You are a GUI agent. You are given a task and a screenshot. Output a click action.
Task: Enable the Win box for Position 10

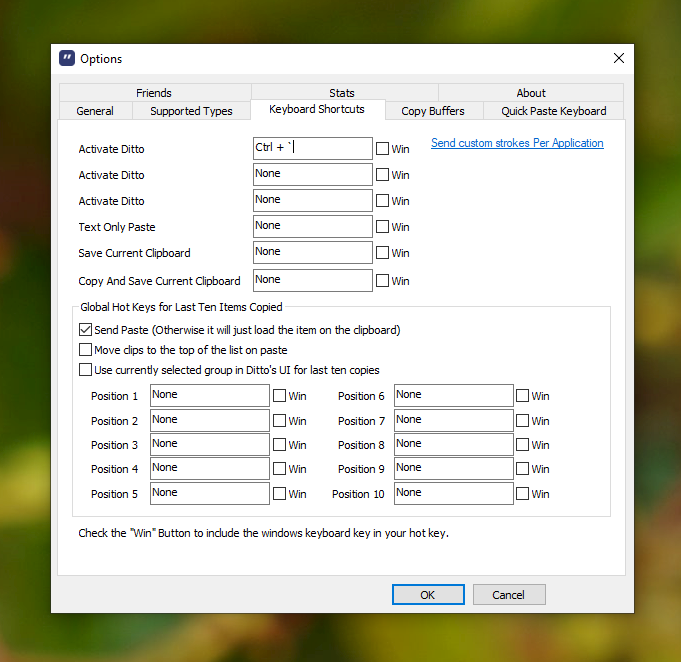[x=522, y=494]
